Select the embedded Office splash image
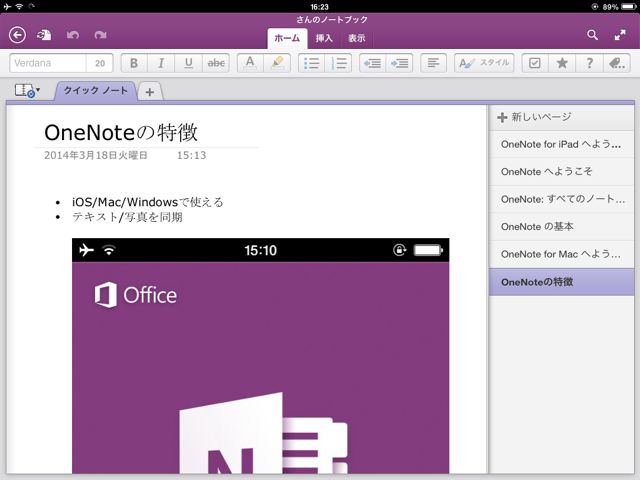This screenshot has width=640, height=480. tap(260, 356)
